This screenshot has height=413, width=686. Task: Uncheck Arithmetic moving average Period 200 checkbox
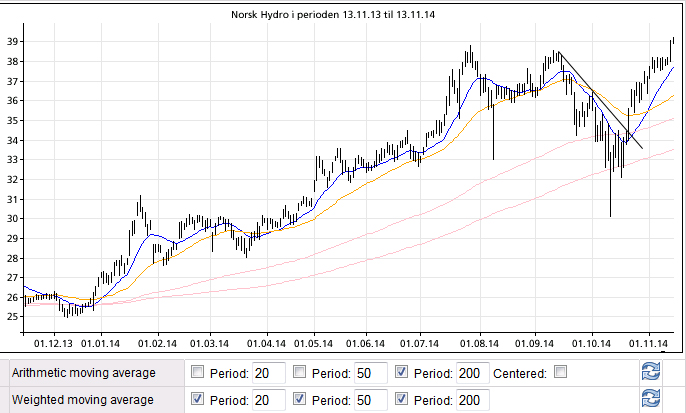[403, 373]
